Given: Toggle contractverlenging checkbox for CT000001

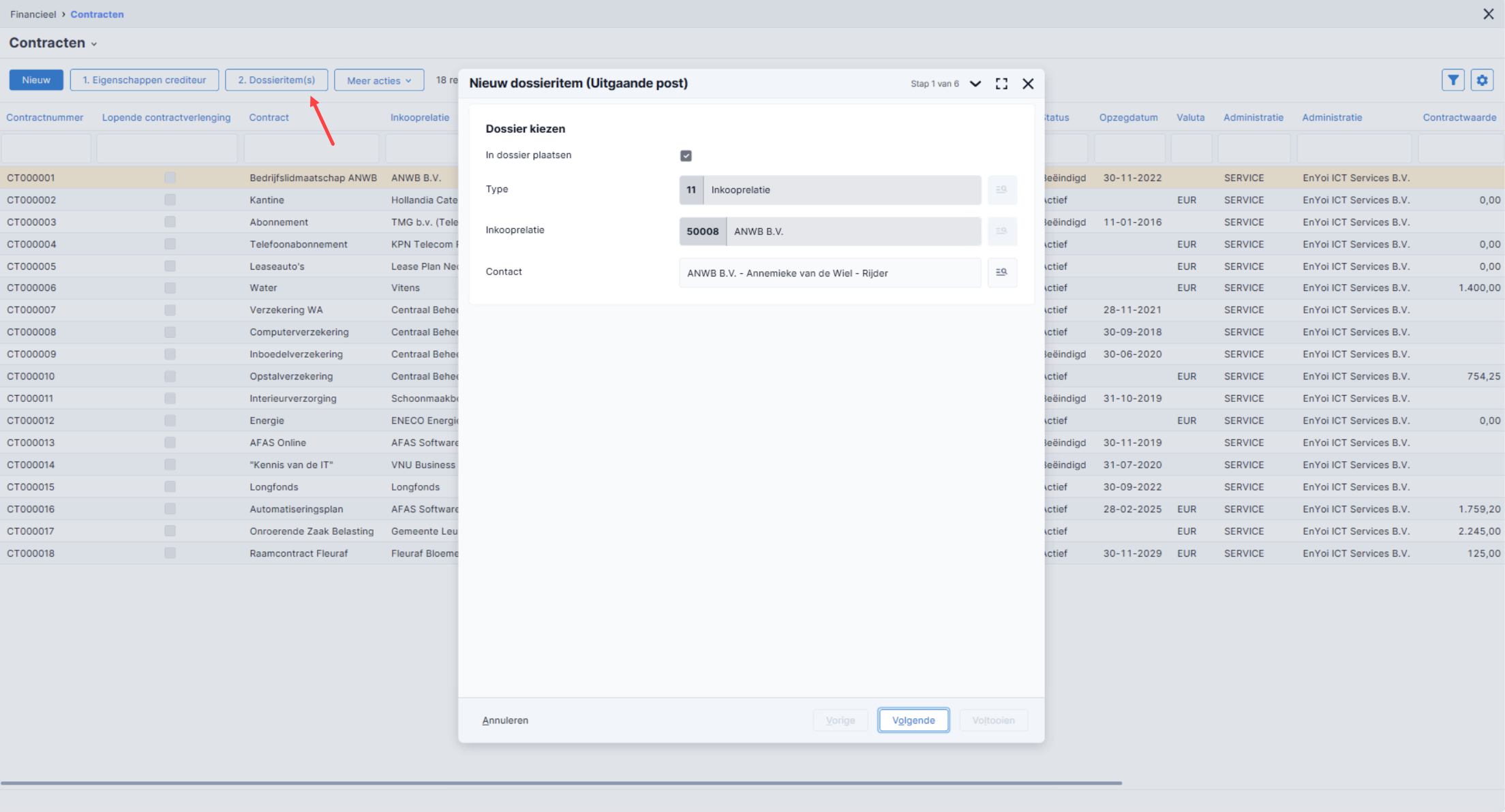Looking at the screenshot, I should point(170,178).
